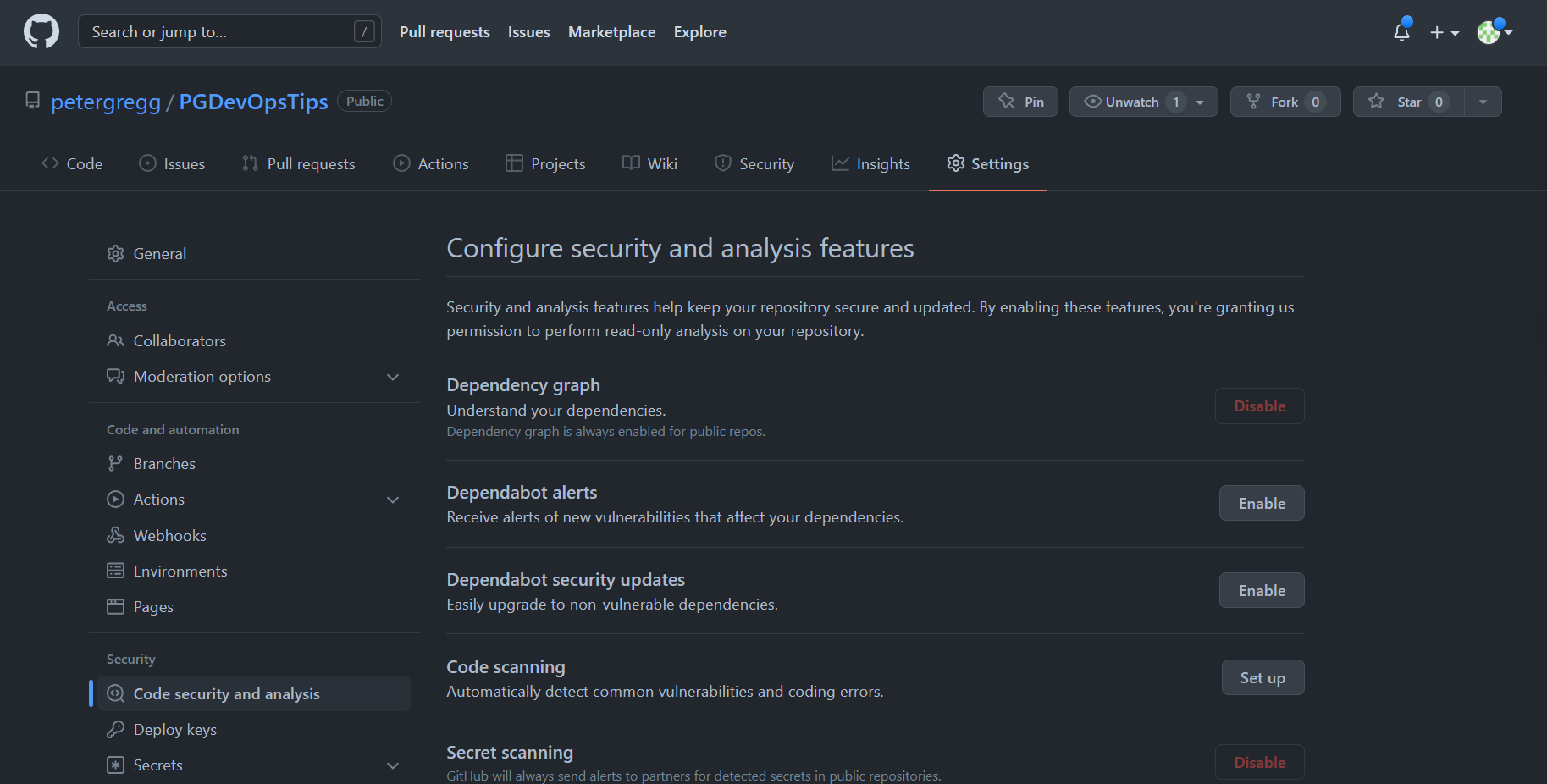Click the Deploy keys key icon
This screenshot has height=784, width=1547.
[115, 729]
